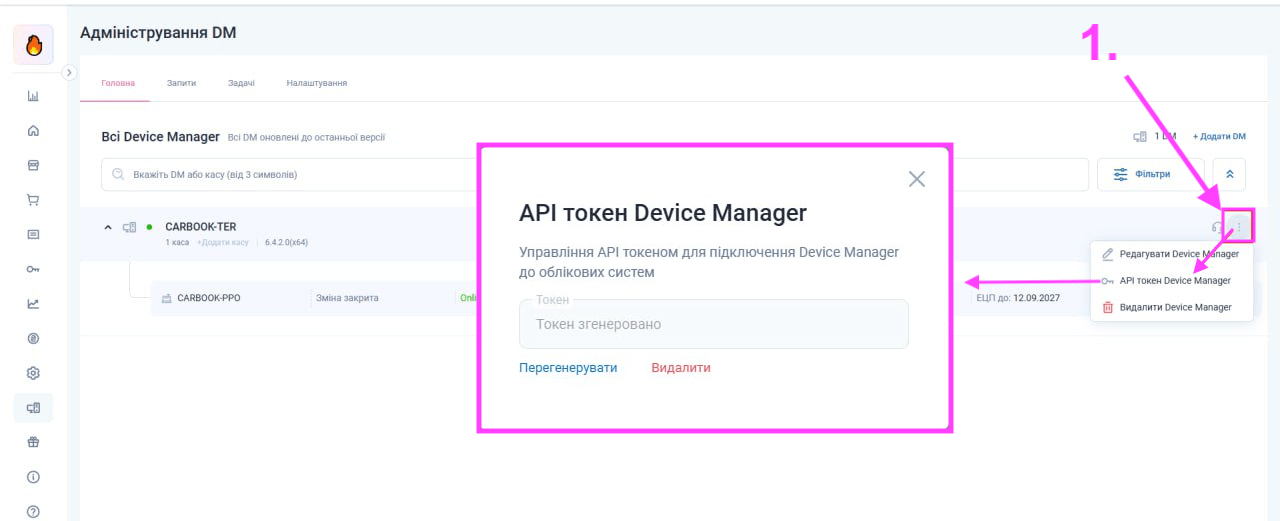This screenshot has width=1280, height=521.
Task: Open the shopping cart section in the sidebar
Action: [x=33, y=200]
